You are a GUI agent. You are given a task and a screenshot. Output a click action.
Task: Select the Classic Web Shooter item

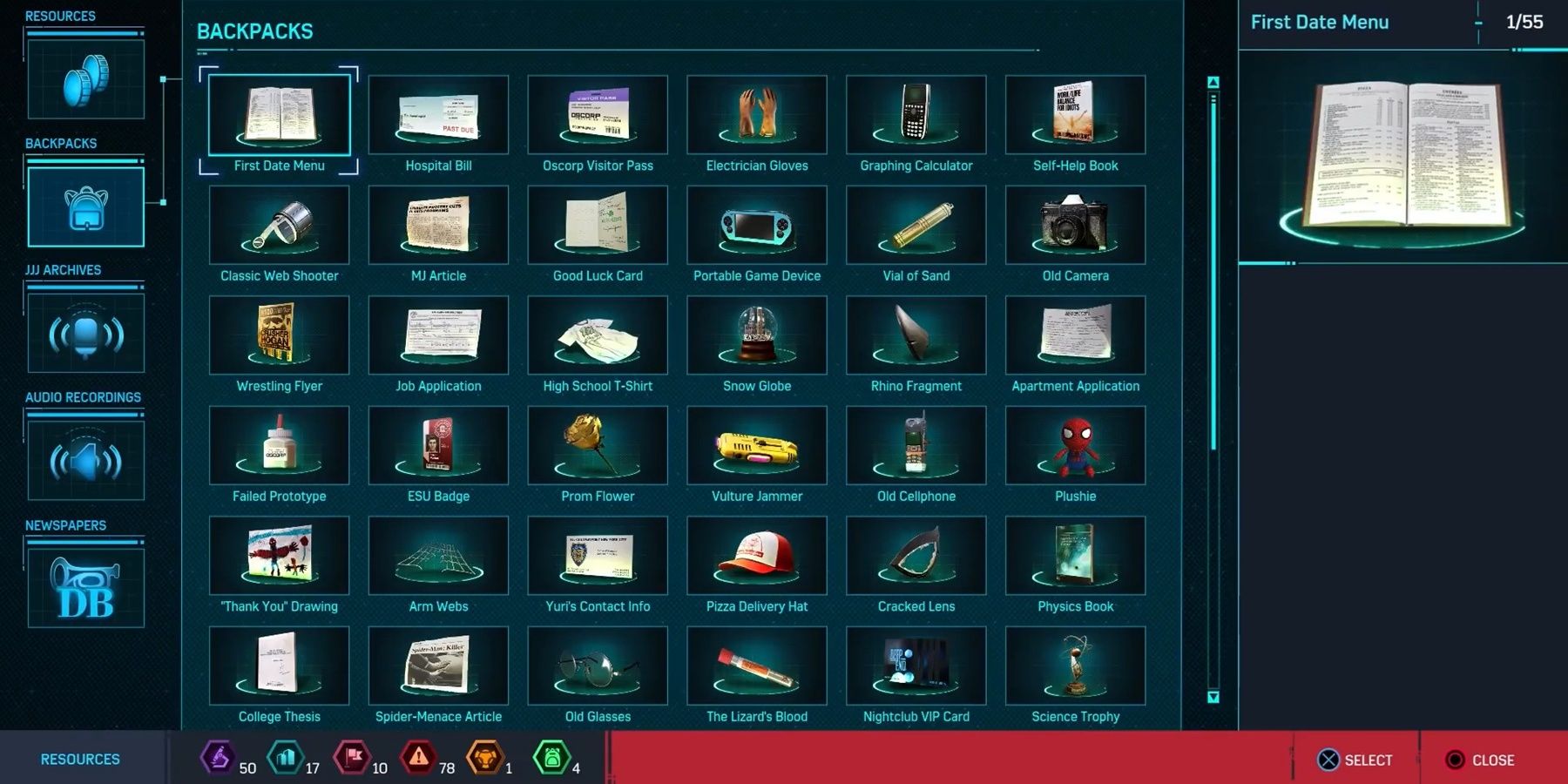pos(279,226)
